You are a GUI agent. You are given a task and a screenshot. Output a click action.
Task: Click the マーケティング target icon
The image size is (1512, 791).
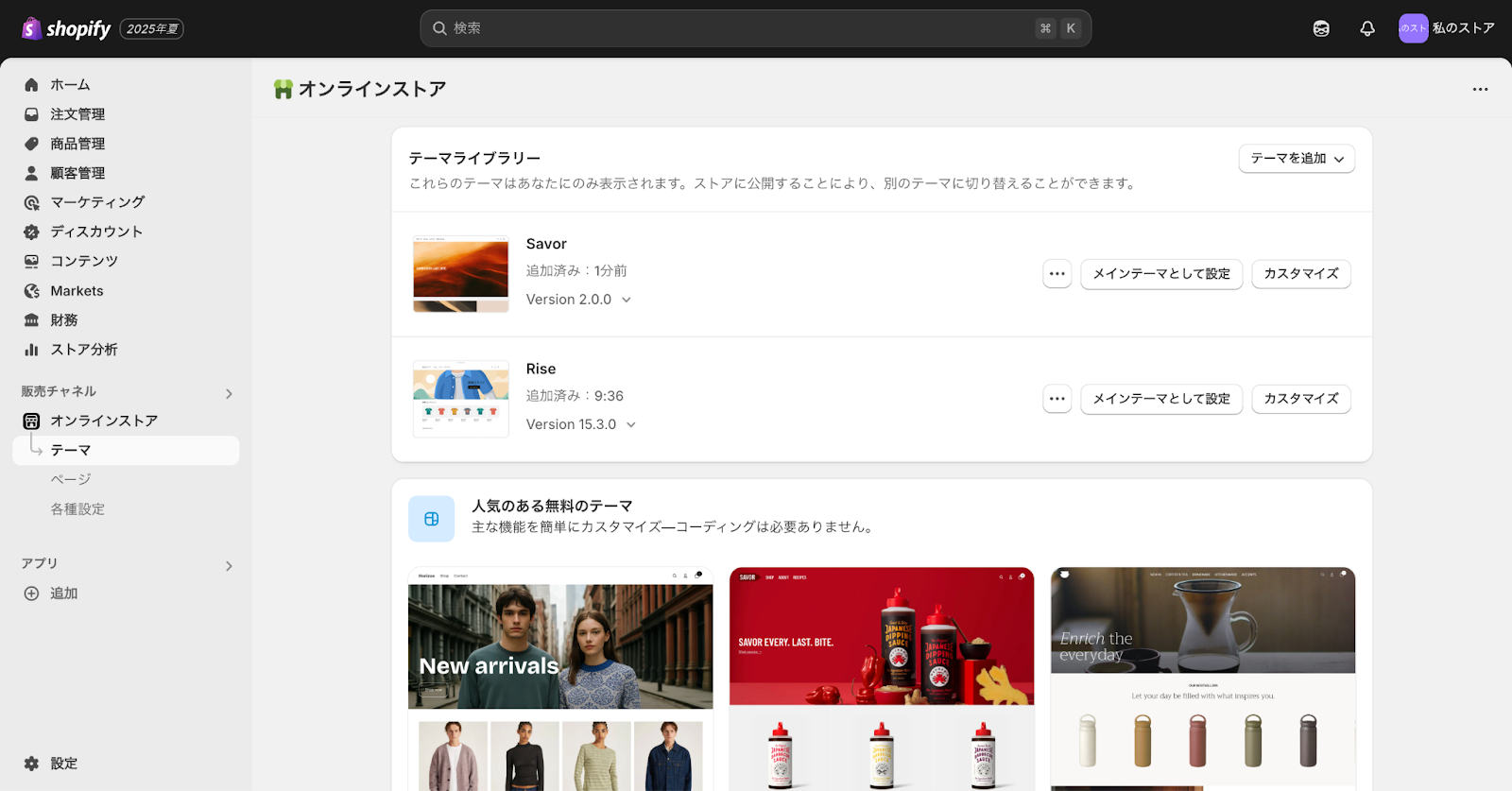pyautogui.click(x=31, y=202)
